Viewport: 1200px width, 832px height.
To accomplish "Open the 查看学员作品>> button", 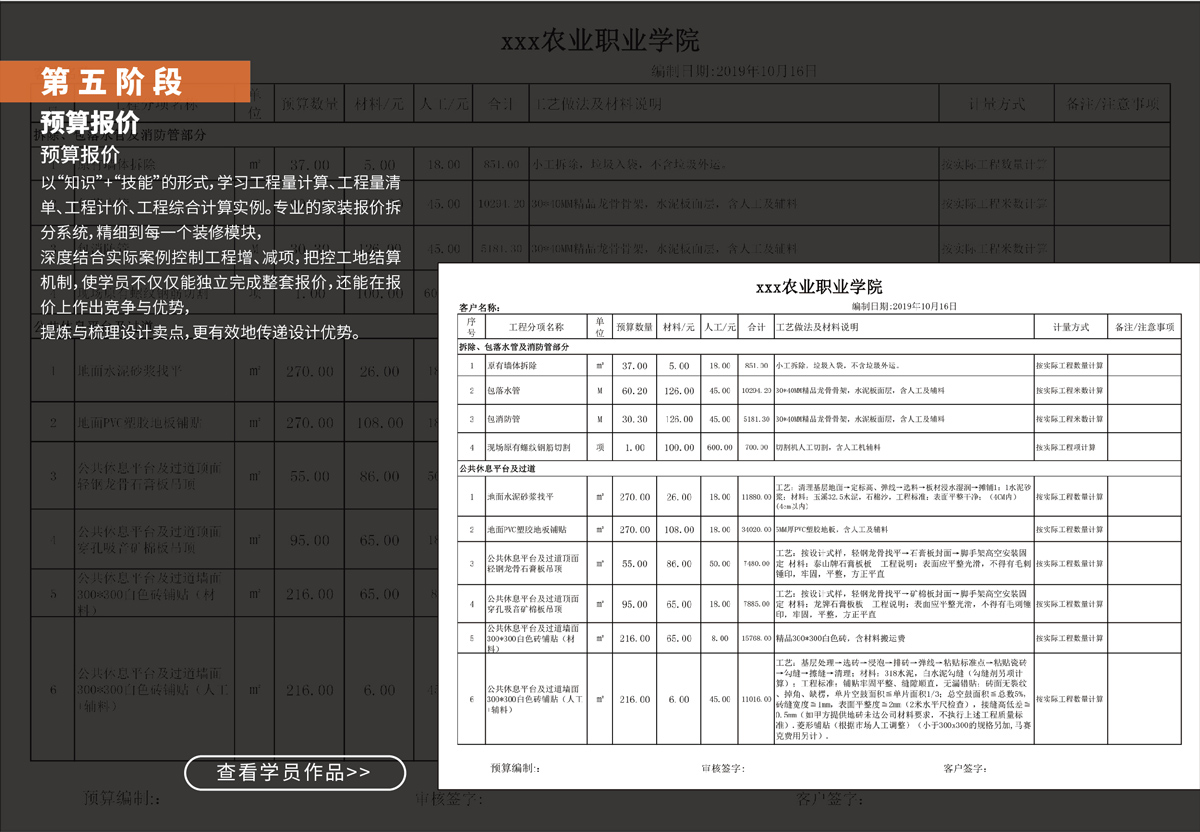I will tap(295, 773).
